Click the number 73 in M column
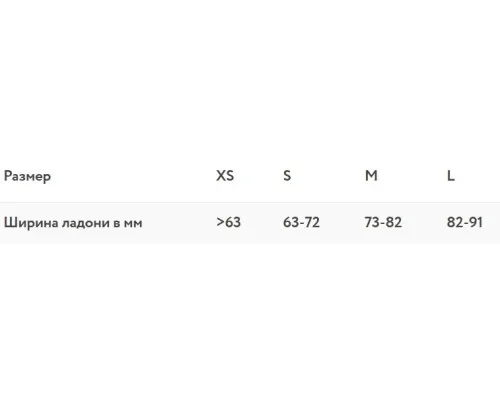This screenshot has width=500, height=400. [371, 222]
